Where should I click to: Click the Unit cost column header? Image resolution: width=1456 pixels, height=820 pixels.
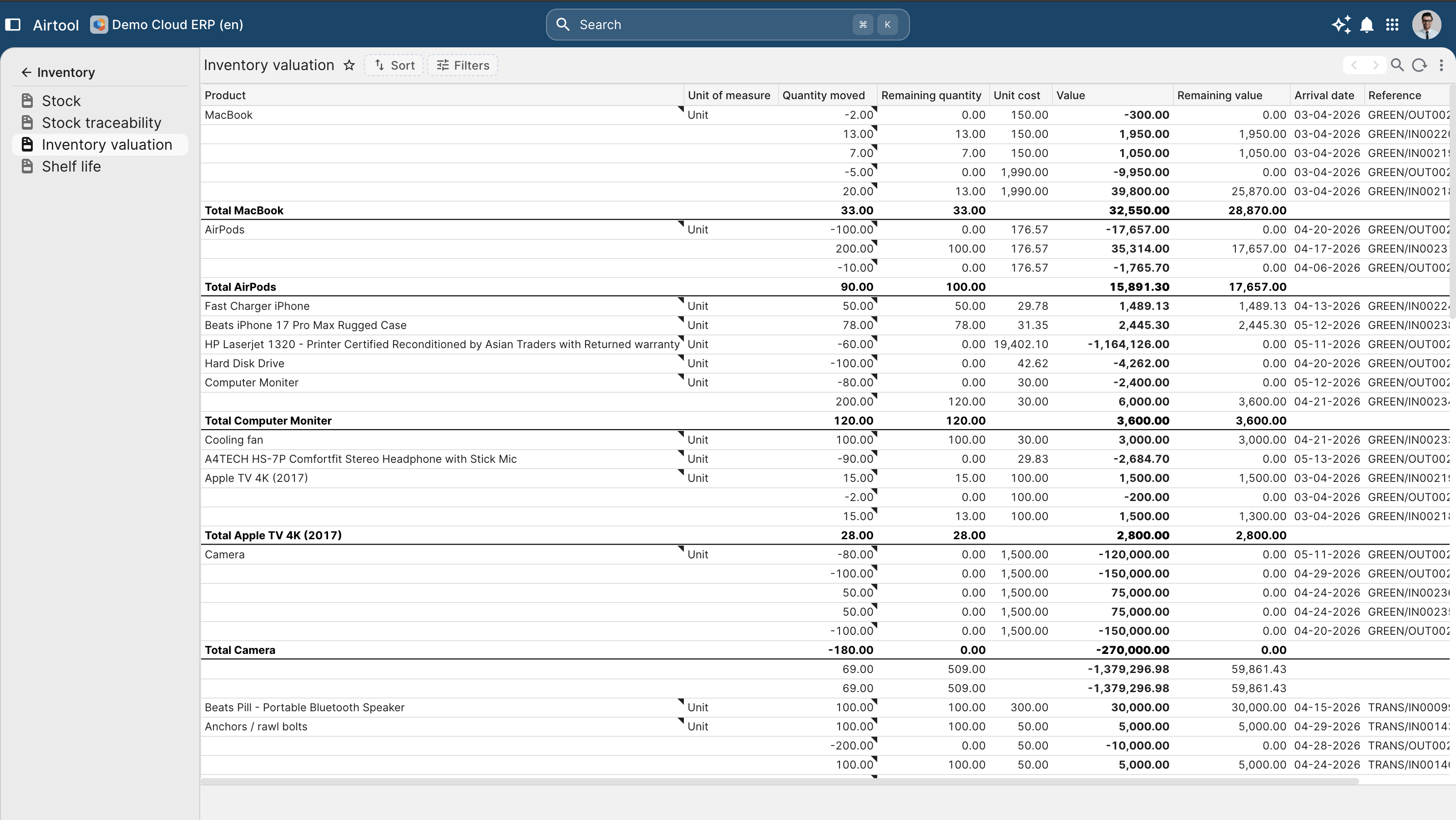click(1021, 95)
